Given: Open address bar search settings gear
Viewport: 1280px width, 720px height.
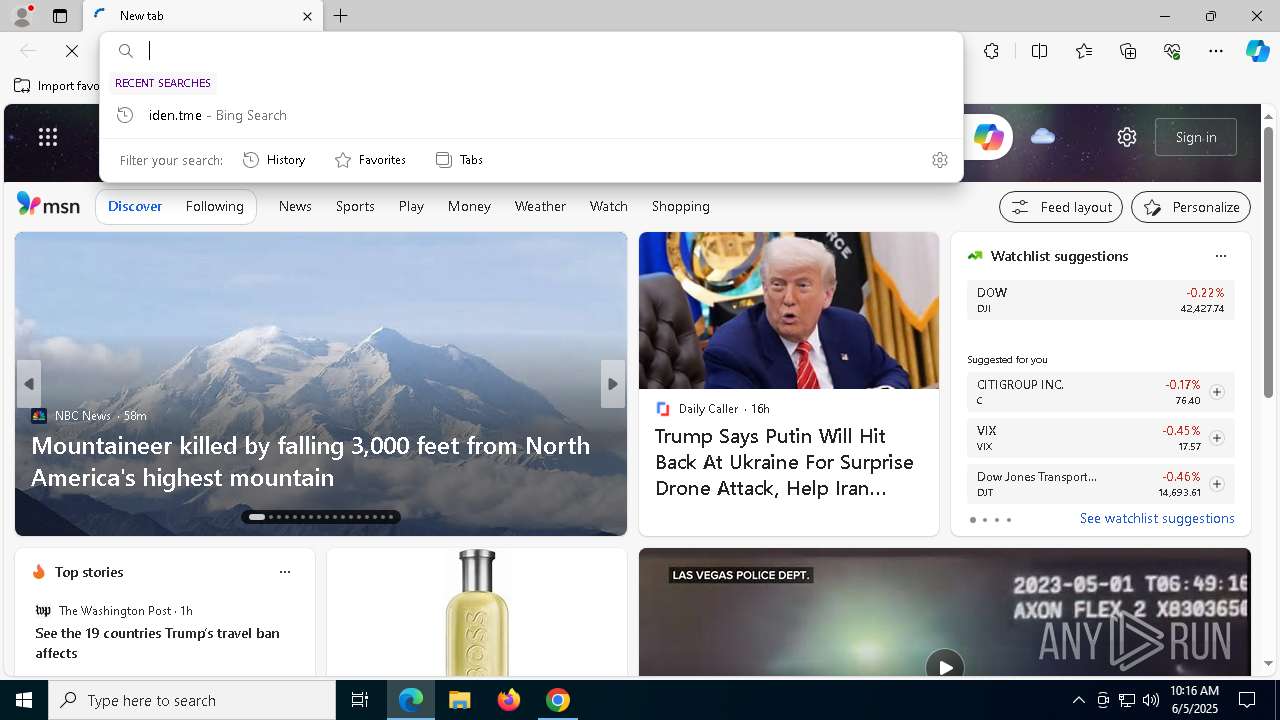Looking at the screenshot, I should point(940,160).
